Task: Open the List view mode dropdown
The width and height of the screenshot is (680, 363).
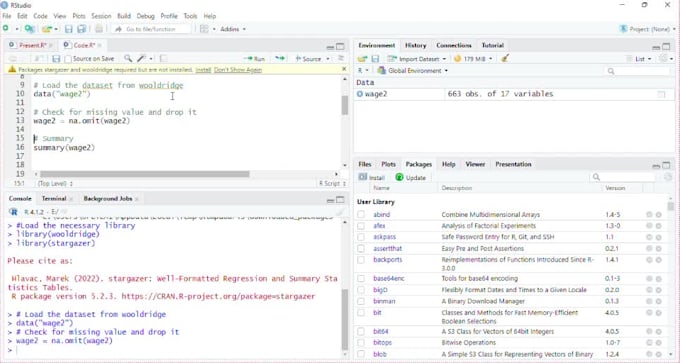Action: click(x=639, y=59)
